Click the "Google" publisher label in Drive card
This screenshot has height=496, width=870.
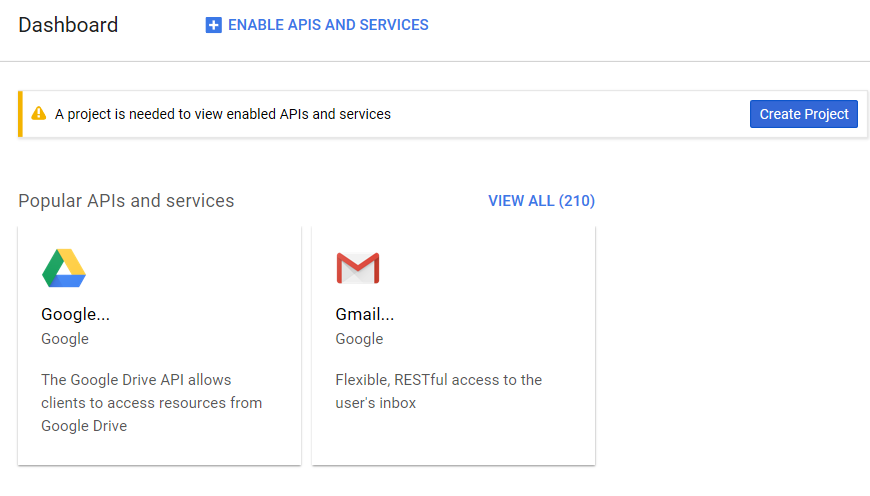click(x=65, y=339)
